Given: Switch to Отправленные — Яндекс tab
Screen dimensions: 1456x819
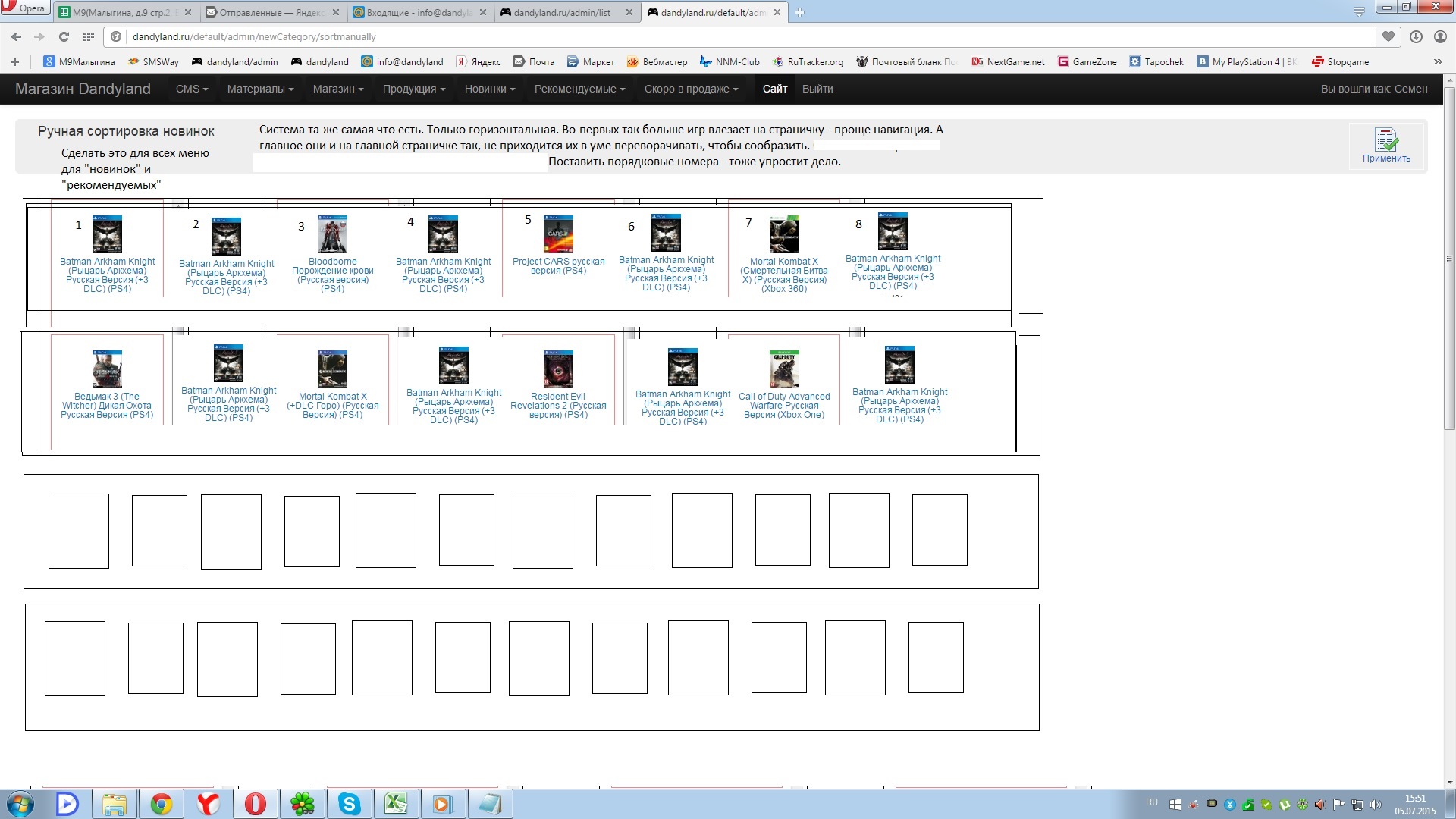Looking at the screenshot, I should tap(272, 12).
